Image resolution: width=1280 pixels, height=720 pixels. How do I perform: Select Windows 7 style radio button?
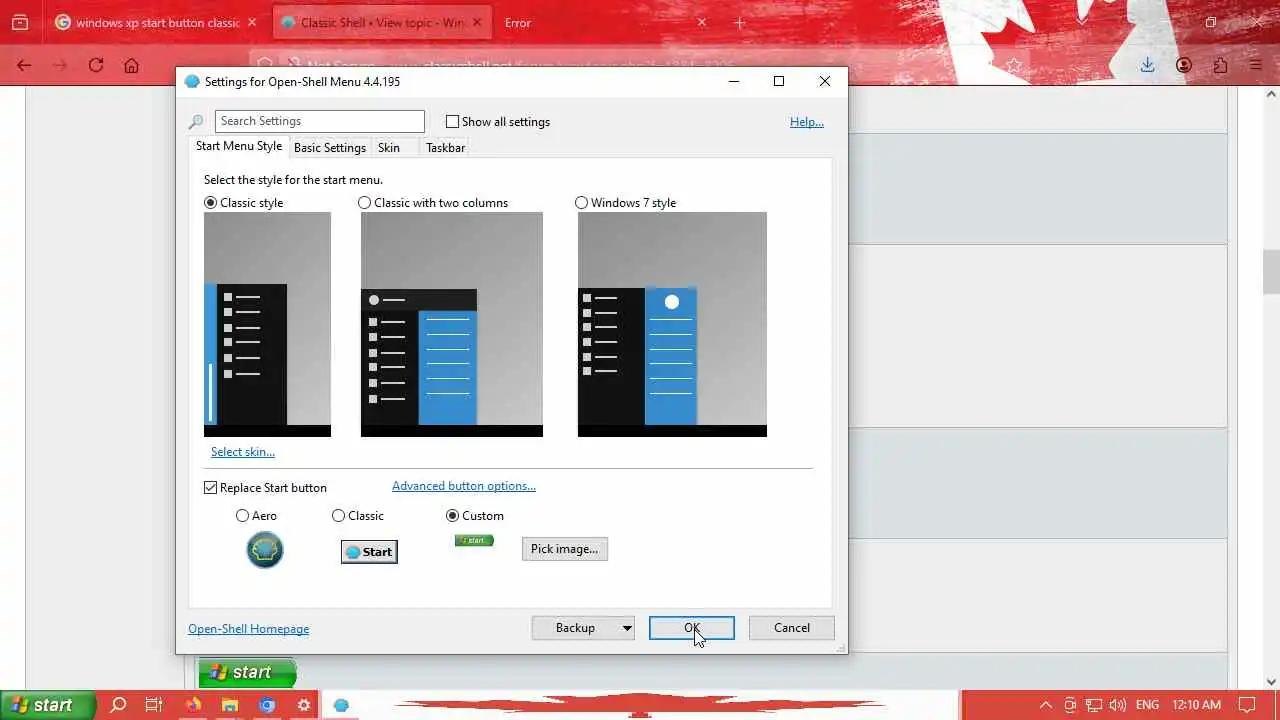582,203
